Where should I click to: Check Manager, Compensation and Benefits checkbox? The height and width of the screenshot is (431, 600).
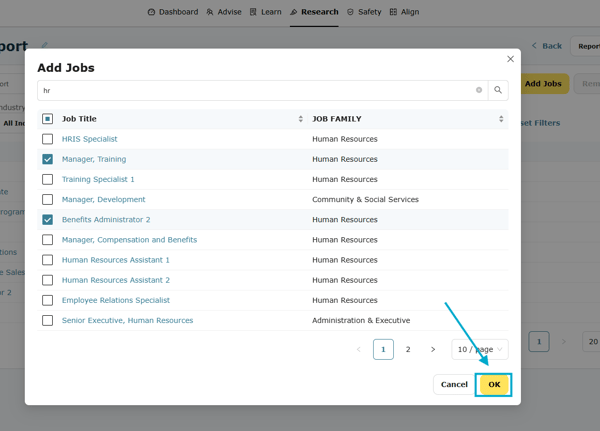pos(47,240)
